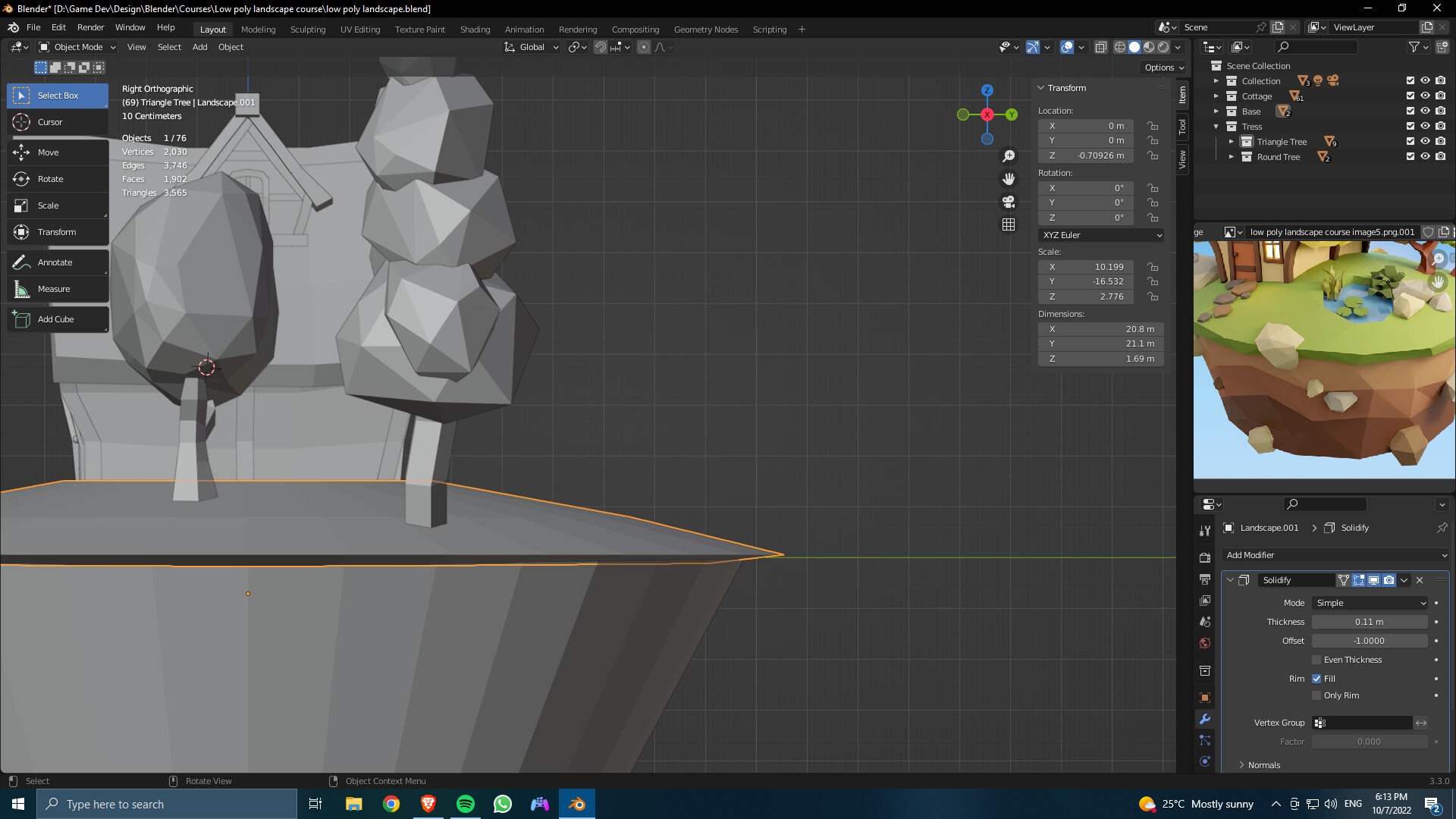
Task: Switch viewport to rendered shading mode
Action: (x=1163, y=46)
